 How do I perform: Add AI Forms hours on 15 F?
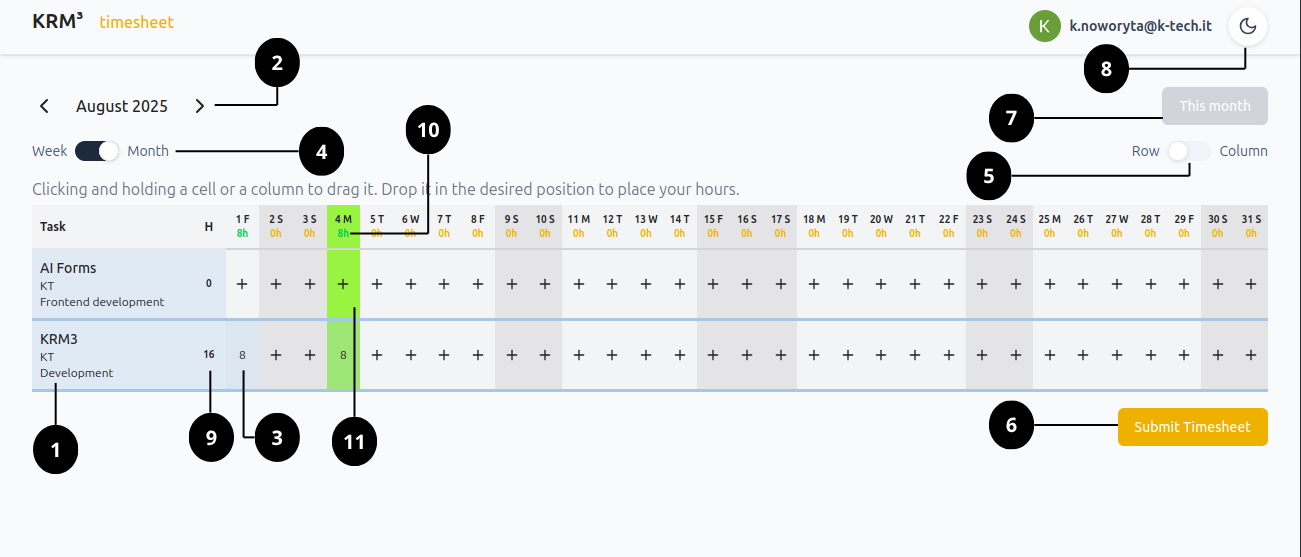coord(713,284)
